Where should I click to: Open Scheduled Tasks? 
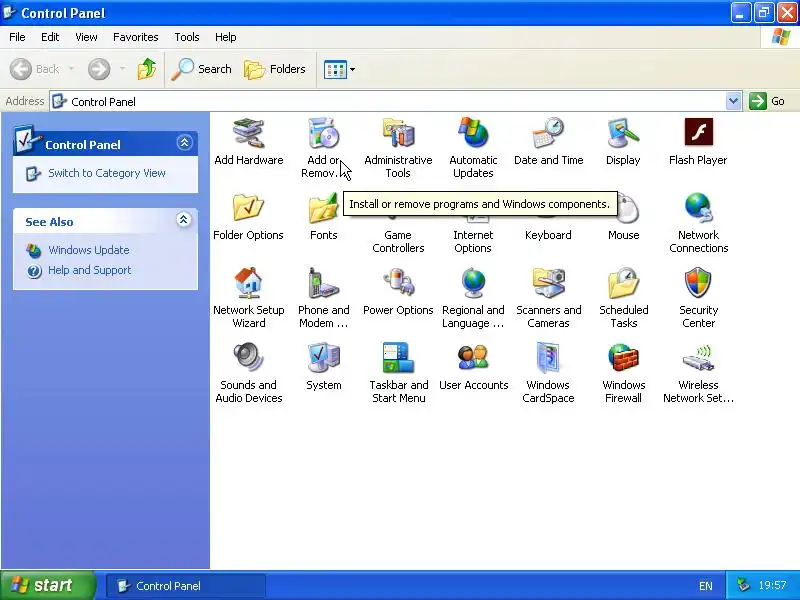623,298
